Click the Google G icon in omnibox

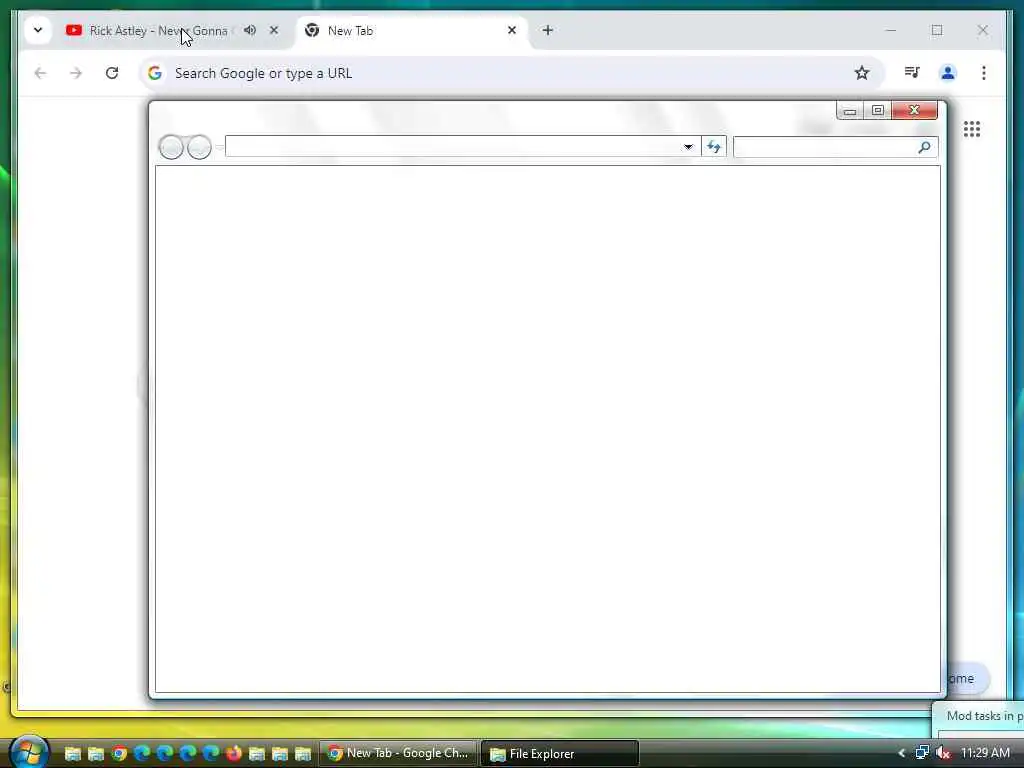(x=155, y=73)
